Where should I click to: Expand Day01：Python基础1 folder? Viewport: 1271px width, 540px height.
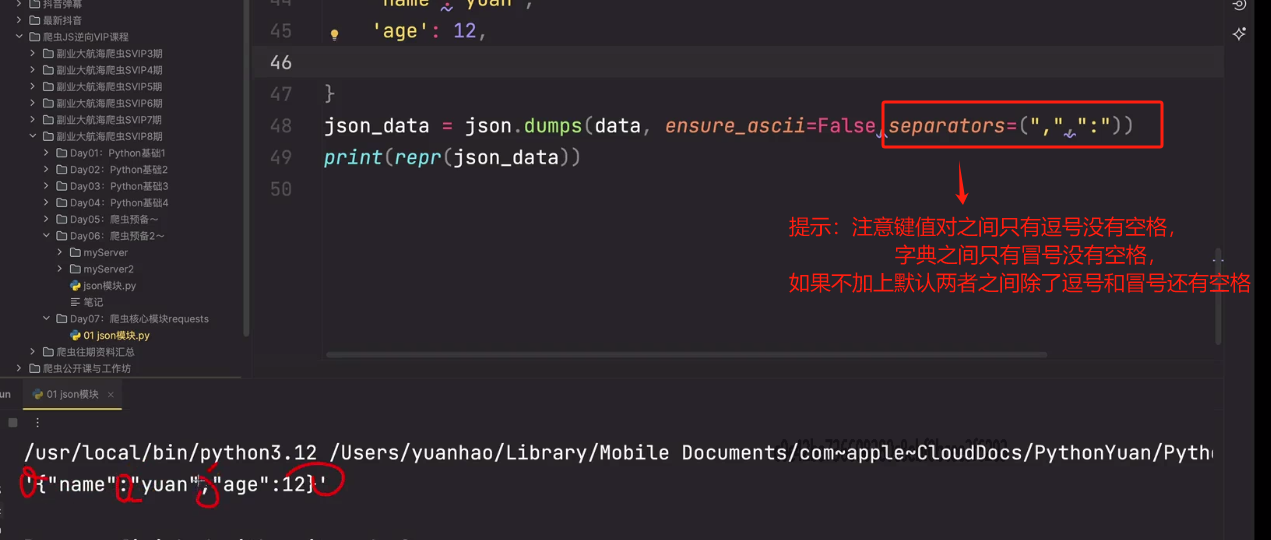pyautogui.click(x=47, y=153)
